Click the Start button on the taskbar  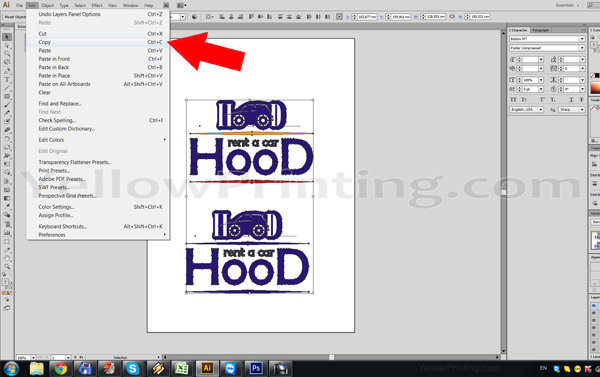coord(11,369)
